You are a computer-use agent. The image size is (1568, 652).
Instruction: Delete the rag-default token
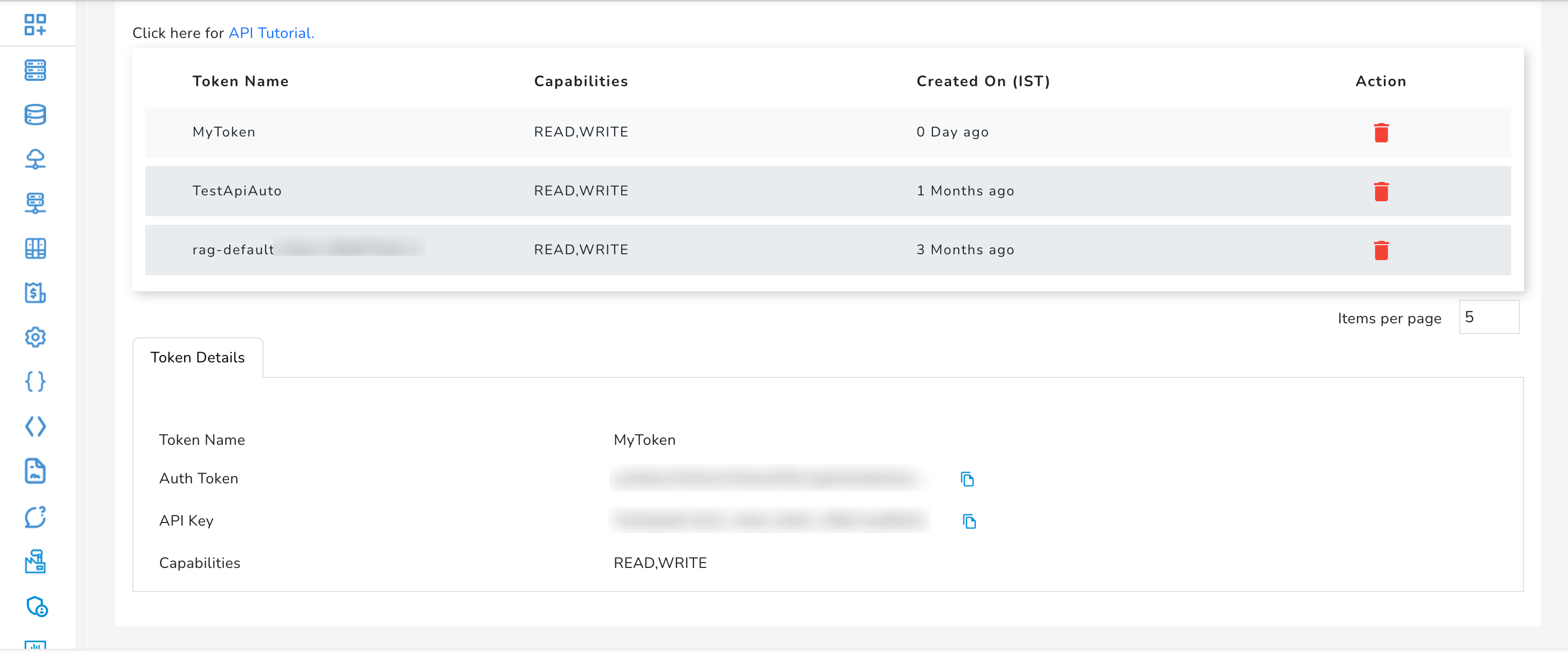click(x=1381, y=250)
